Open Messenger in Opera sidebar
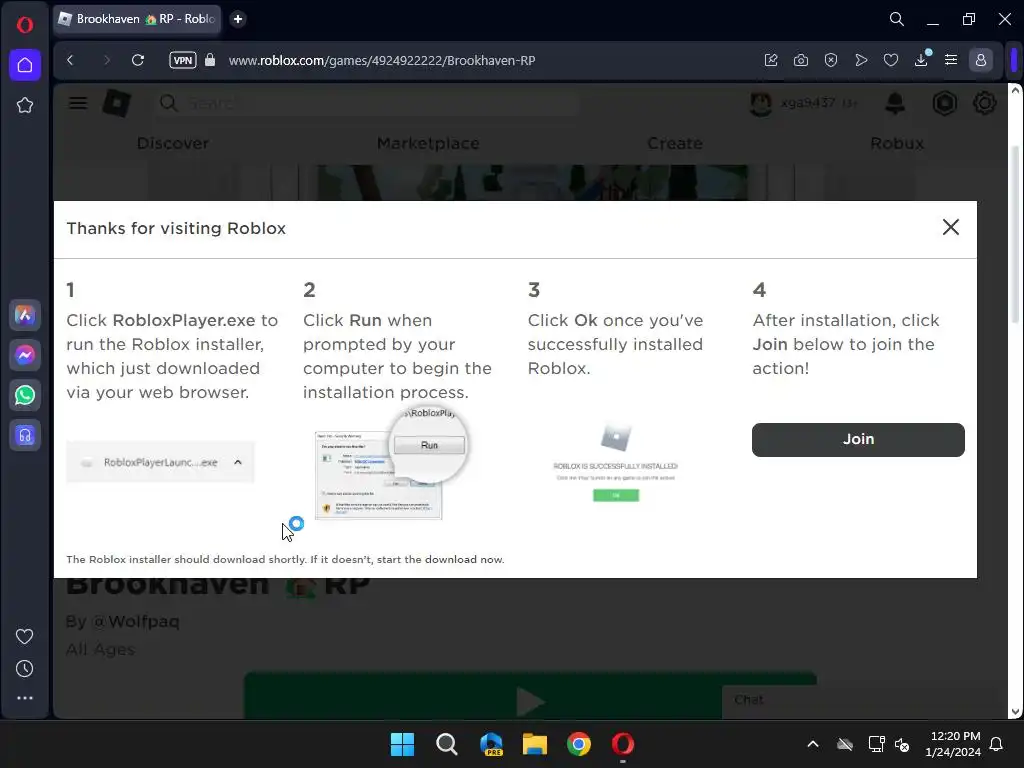Image resolution: width=1024 pixels, height=768 pixels. click(25, 355)
